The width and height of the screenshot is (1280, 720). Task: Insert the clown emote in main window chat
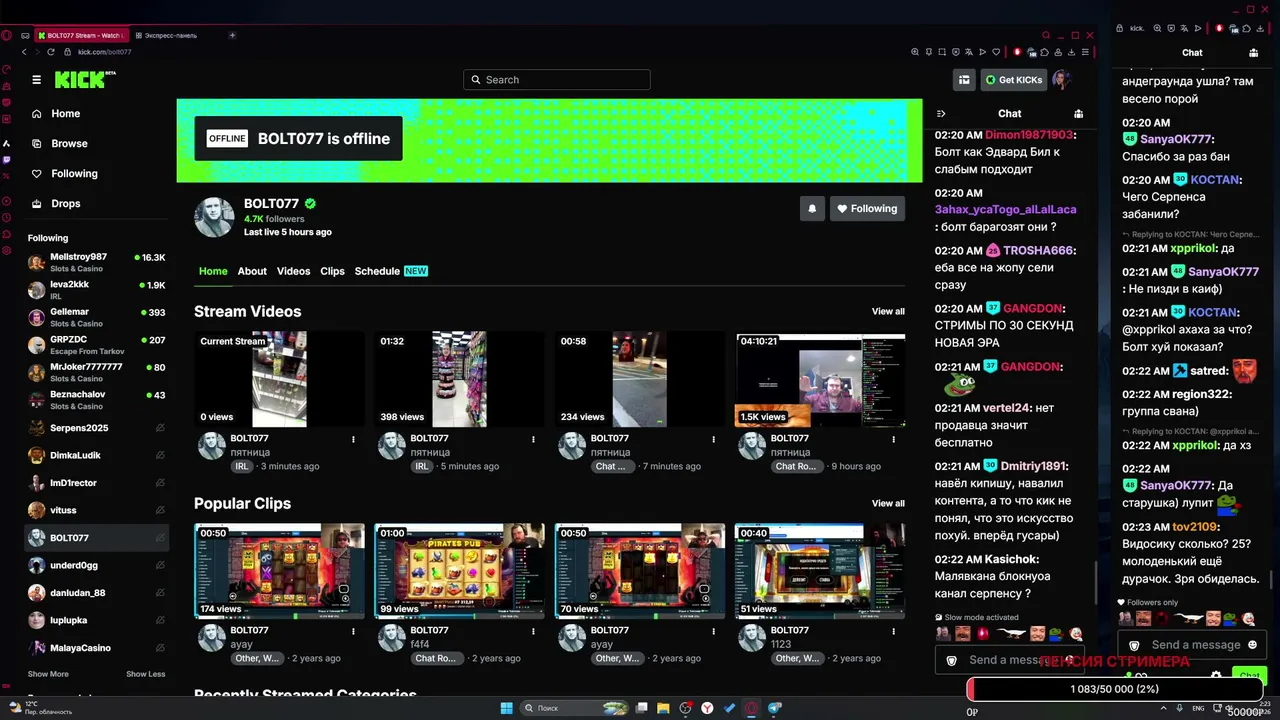[1076, 633]
